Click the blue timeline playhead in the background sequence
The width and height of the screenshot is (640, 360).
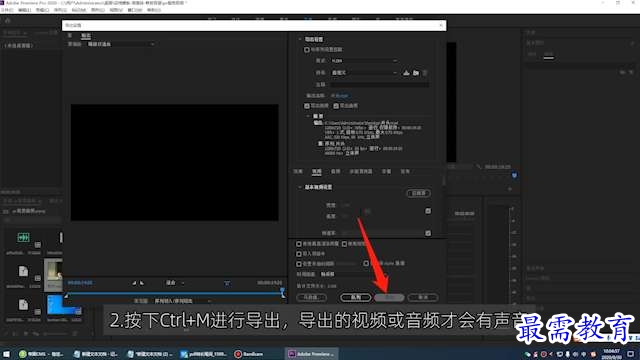(x=514, y=175)
